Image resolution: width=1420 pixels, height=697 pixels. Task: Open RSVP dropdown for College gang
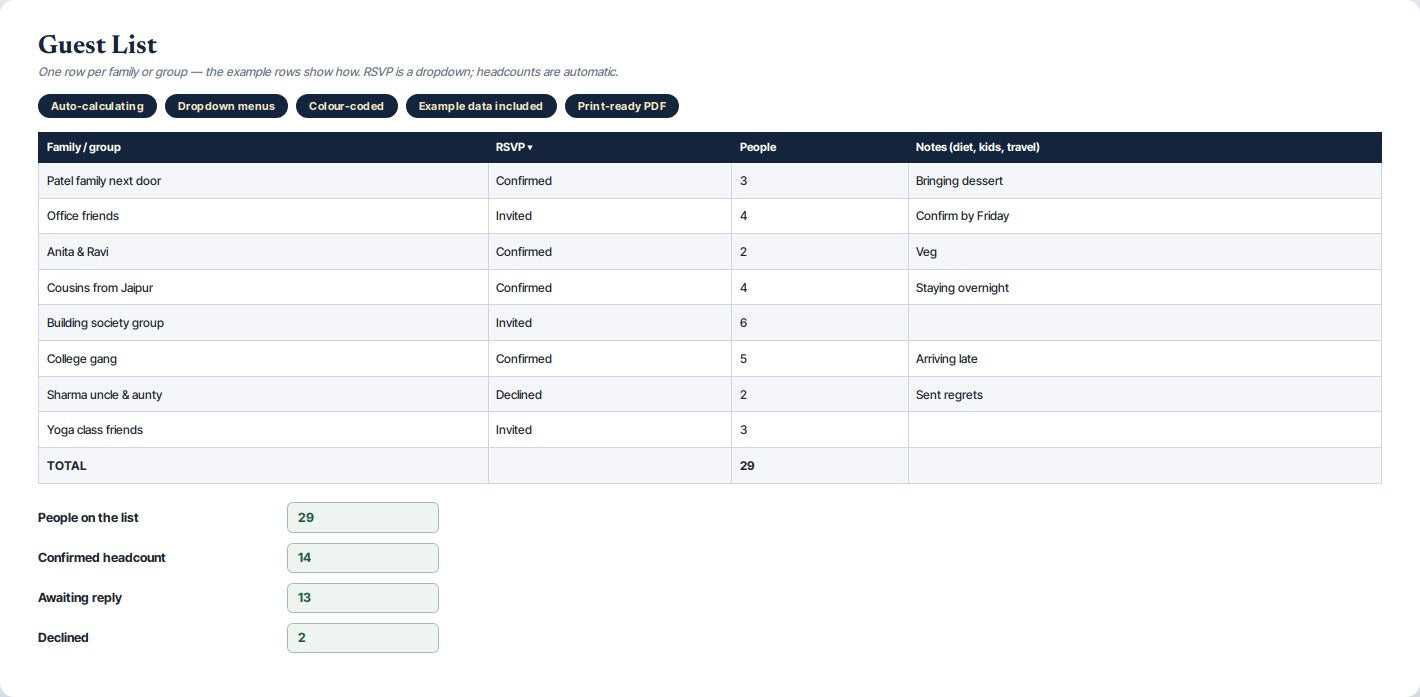point(609,359)
